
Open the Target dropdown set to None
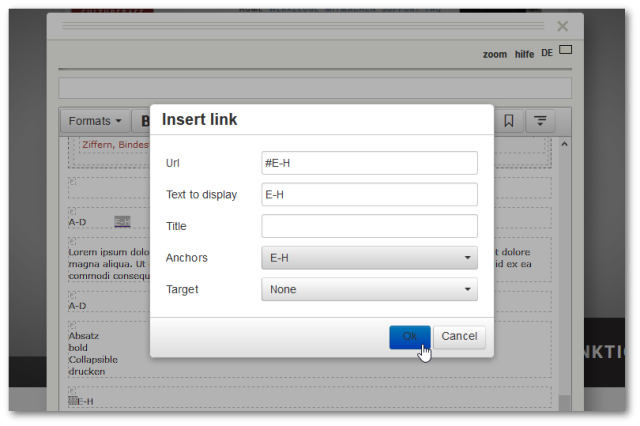369,290
